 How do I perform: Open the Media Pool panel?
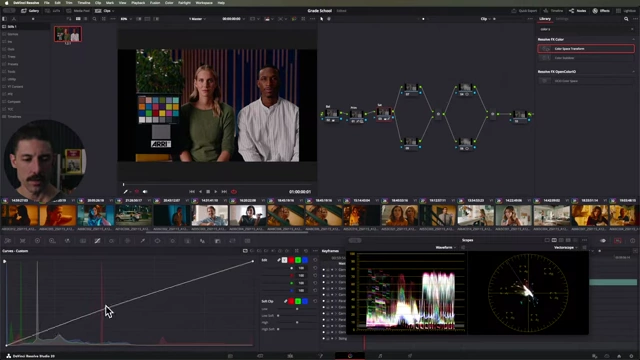(x=79, y=11)
